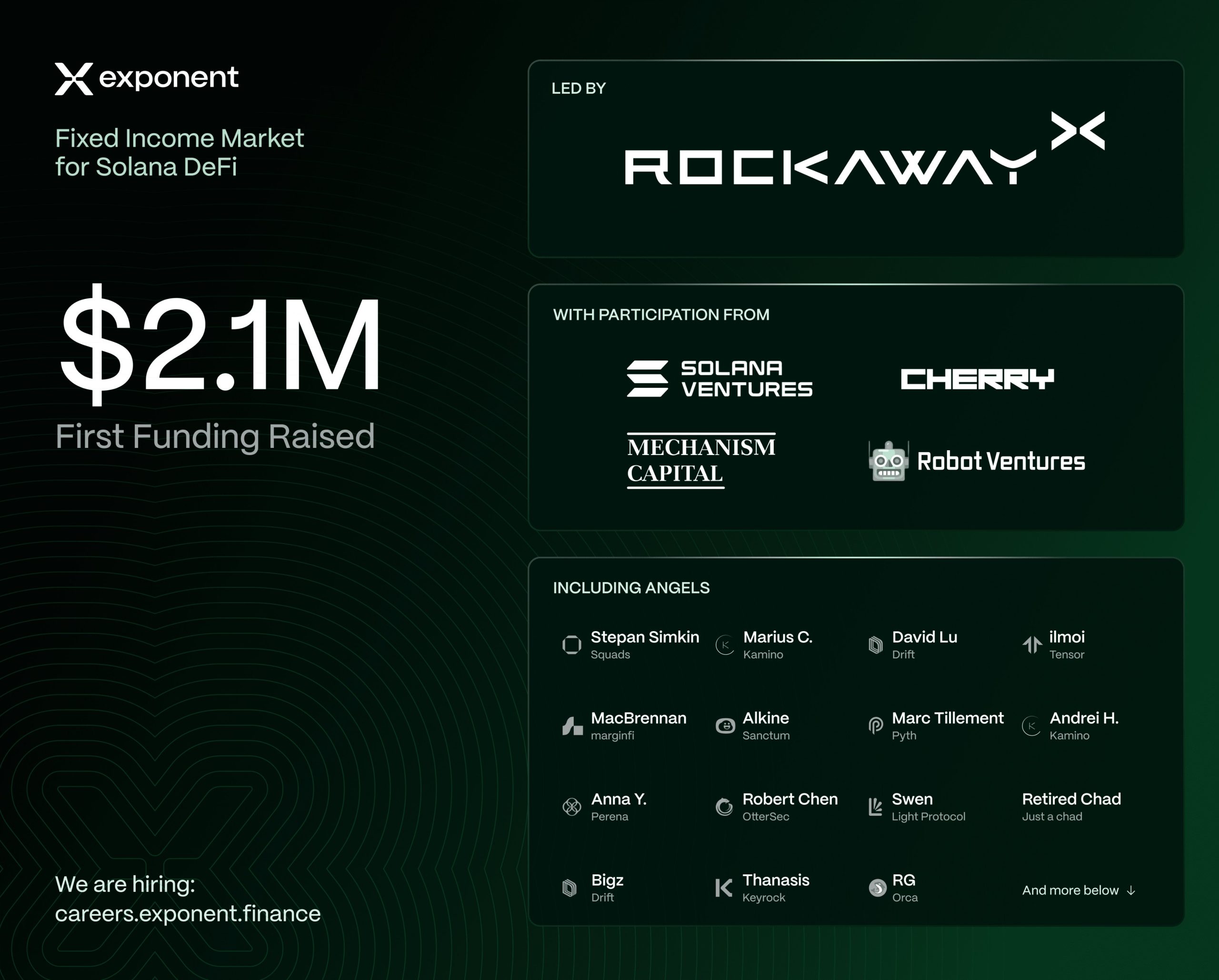Click the Orca icon next to RG
1219x980 pixels.
[x=877, y=888]
